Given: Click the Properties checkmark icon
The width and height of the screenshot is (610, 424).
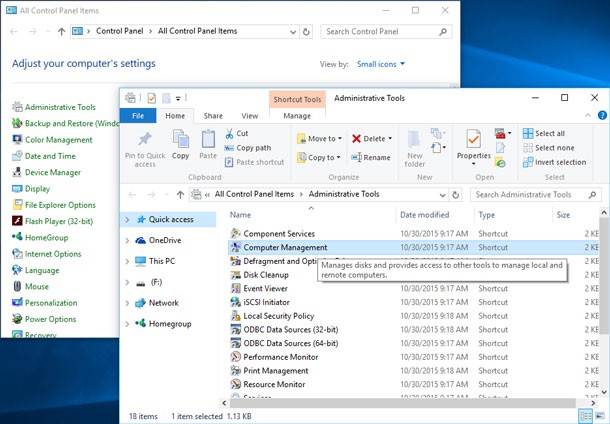Looking at the screenshot, I should 473,139.
